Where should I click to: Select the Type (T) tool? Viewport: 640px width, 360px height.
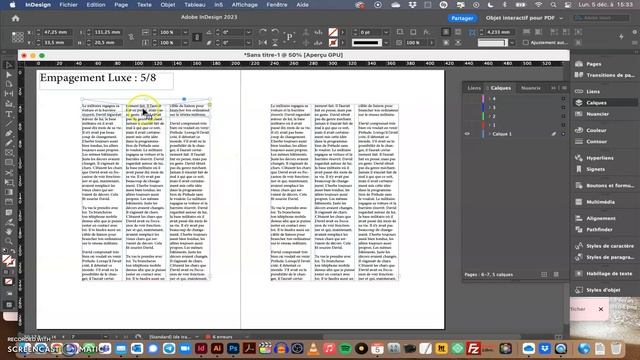point(9,114)
